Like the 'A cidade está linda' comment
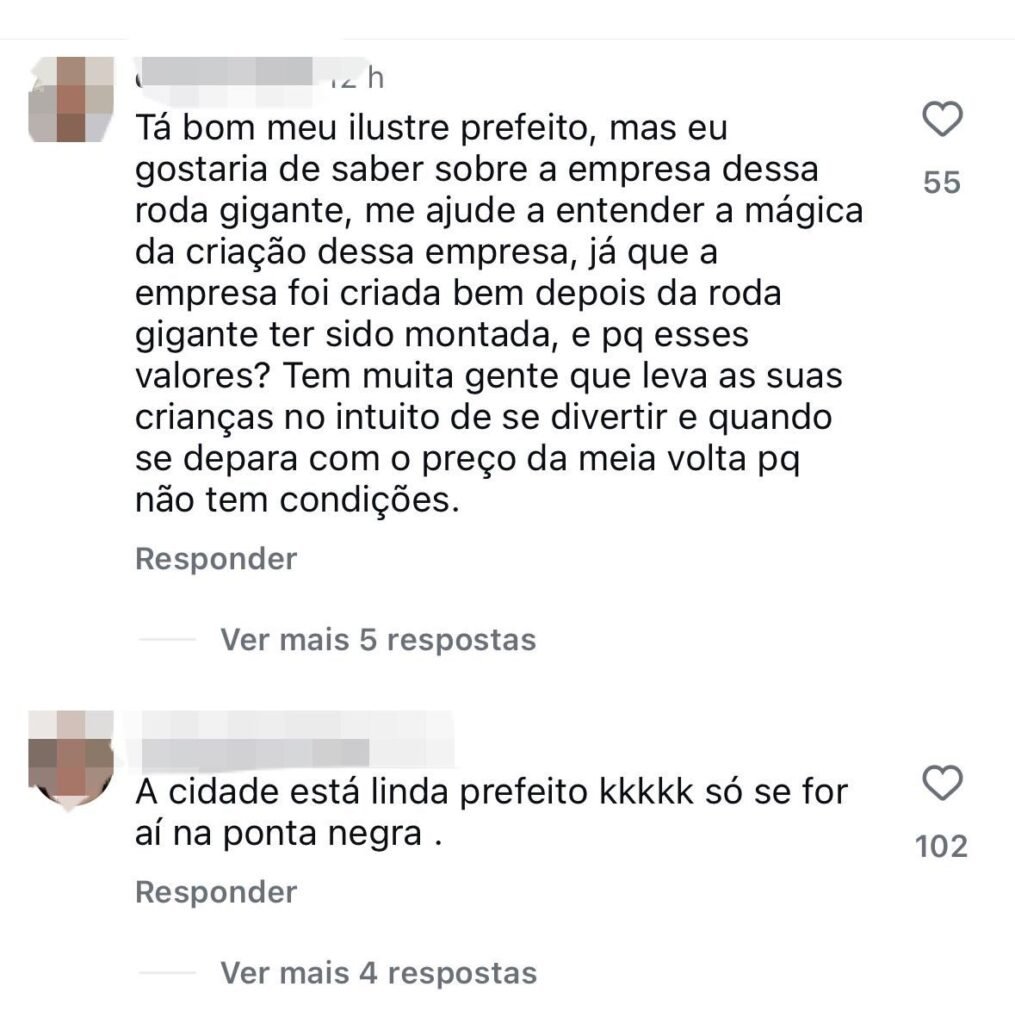Viewport: 1015px width, 1024px height. click(940, 785)
